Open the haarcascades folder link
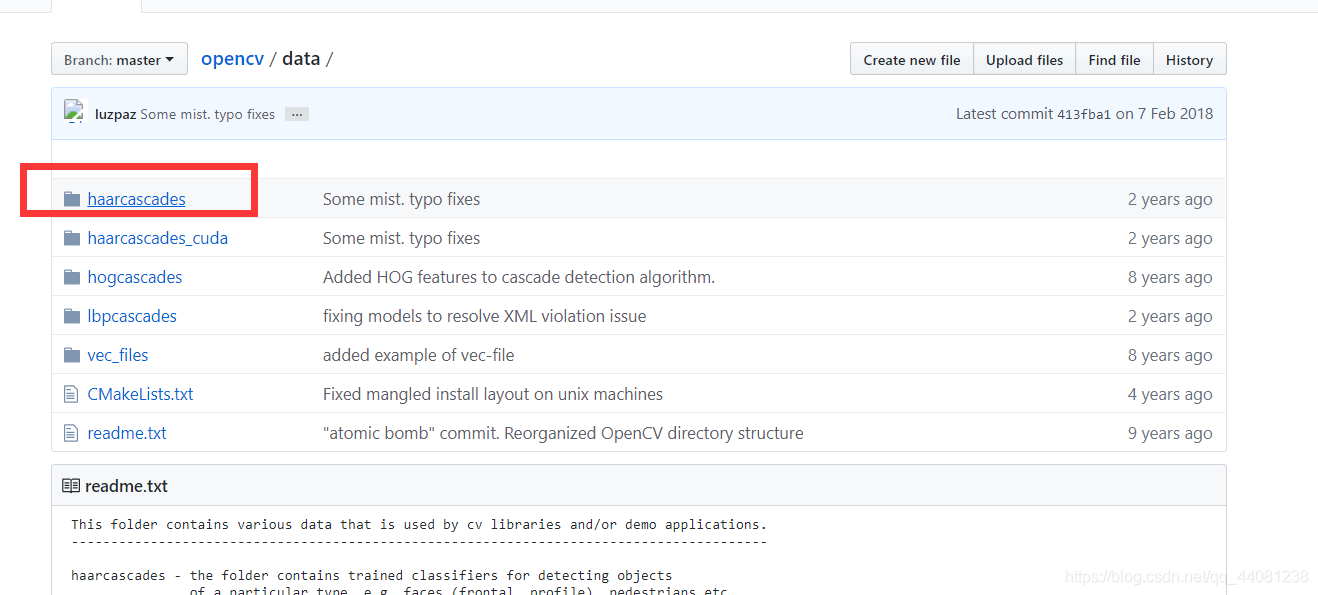The height and width of the screenshot is (595, 1318). 136,199
